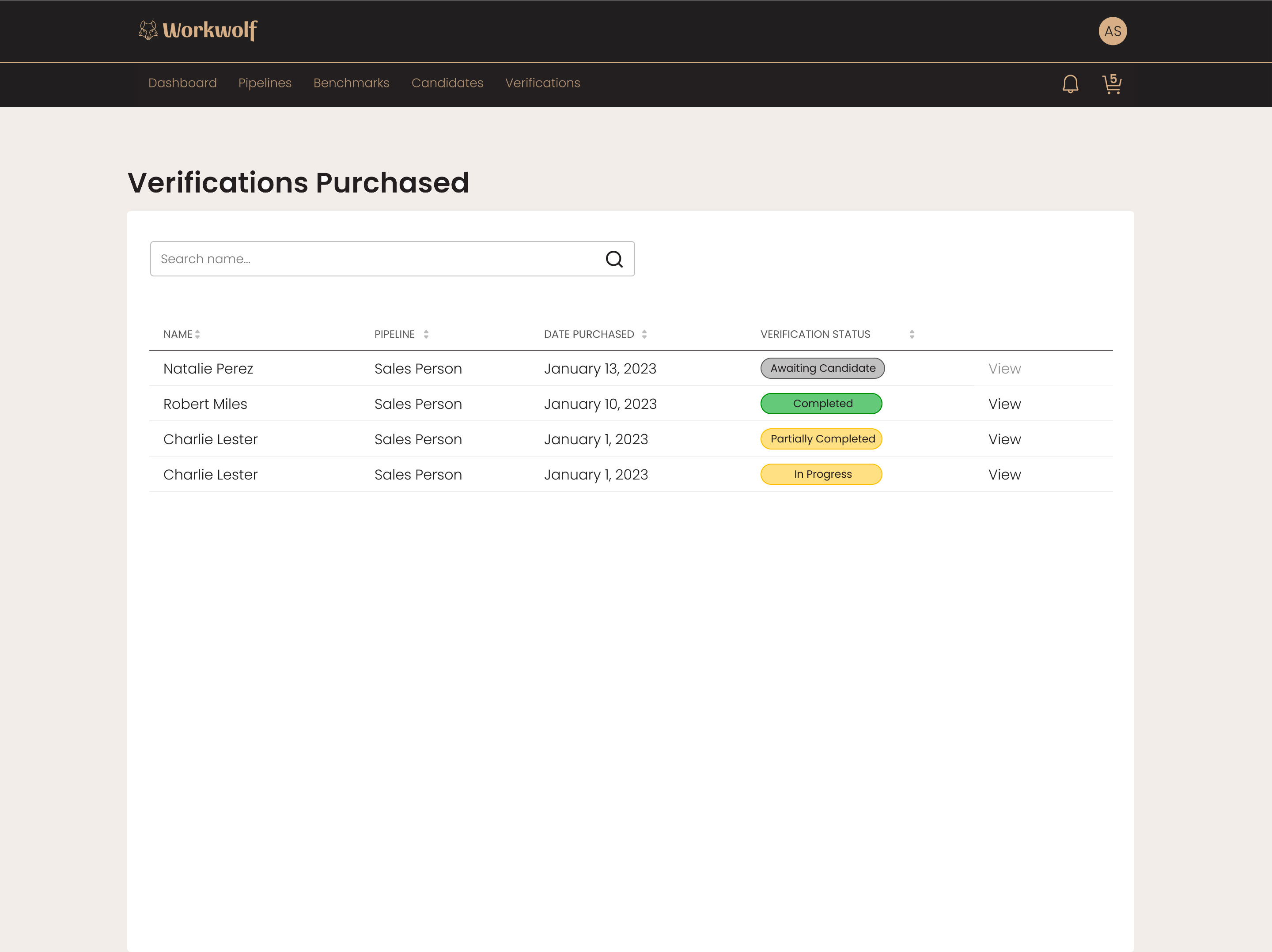The width and height of the screenshot is (1272, 952).
Task: Toggle the In Progress badge for Charlie Lester
Action: point(821,474)
